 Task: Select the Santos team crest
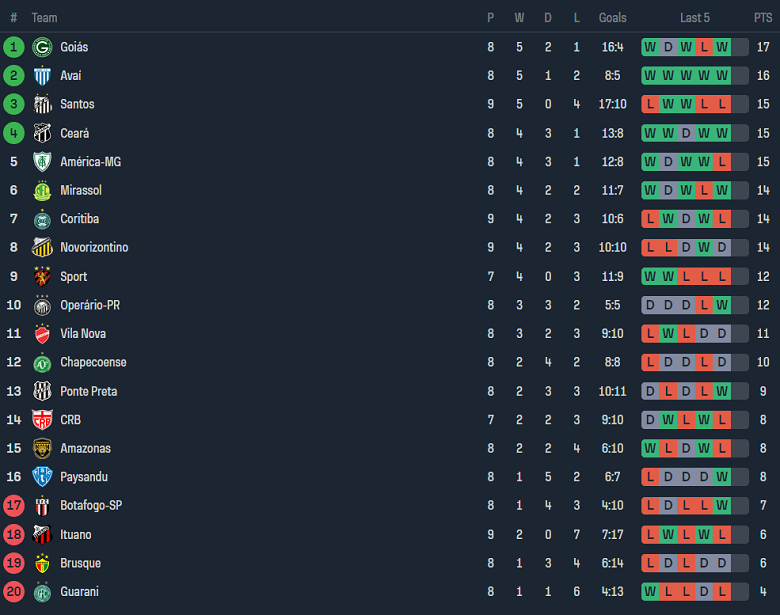[x=42, y=104]
